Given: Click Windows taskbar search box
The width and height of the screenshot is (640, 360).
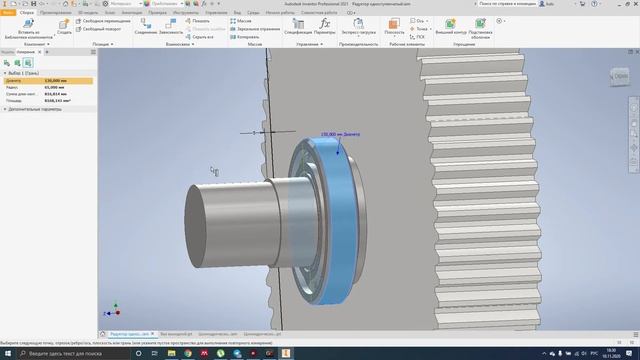Looking at the screenshot, I should pyautogui.click(x=73, y=353).
